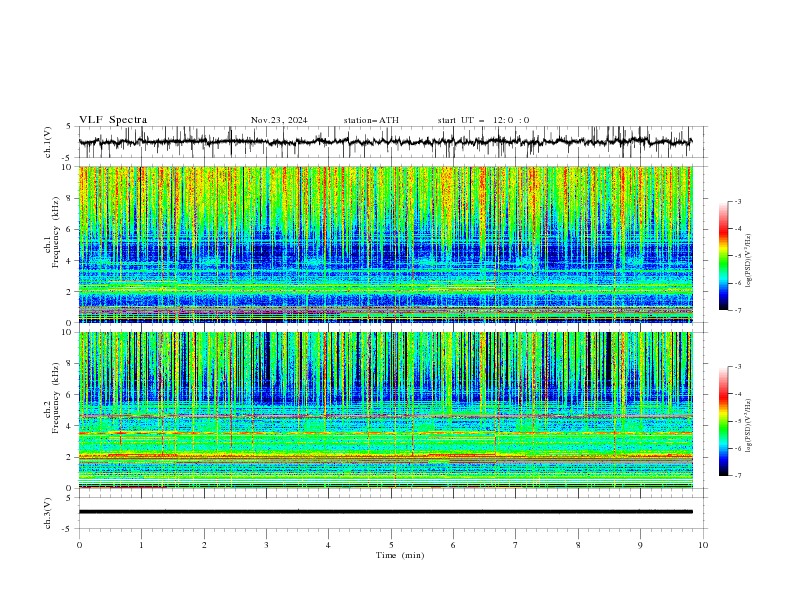Click the 'VLF Spectra' title text
792x612 pixels.
point(113,120)
